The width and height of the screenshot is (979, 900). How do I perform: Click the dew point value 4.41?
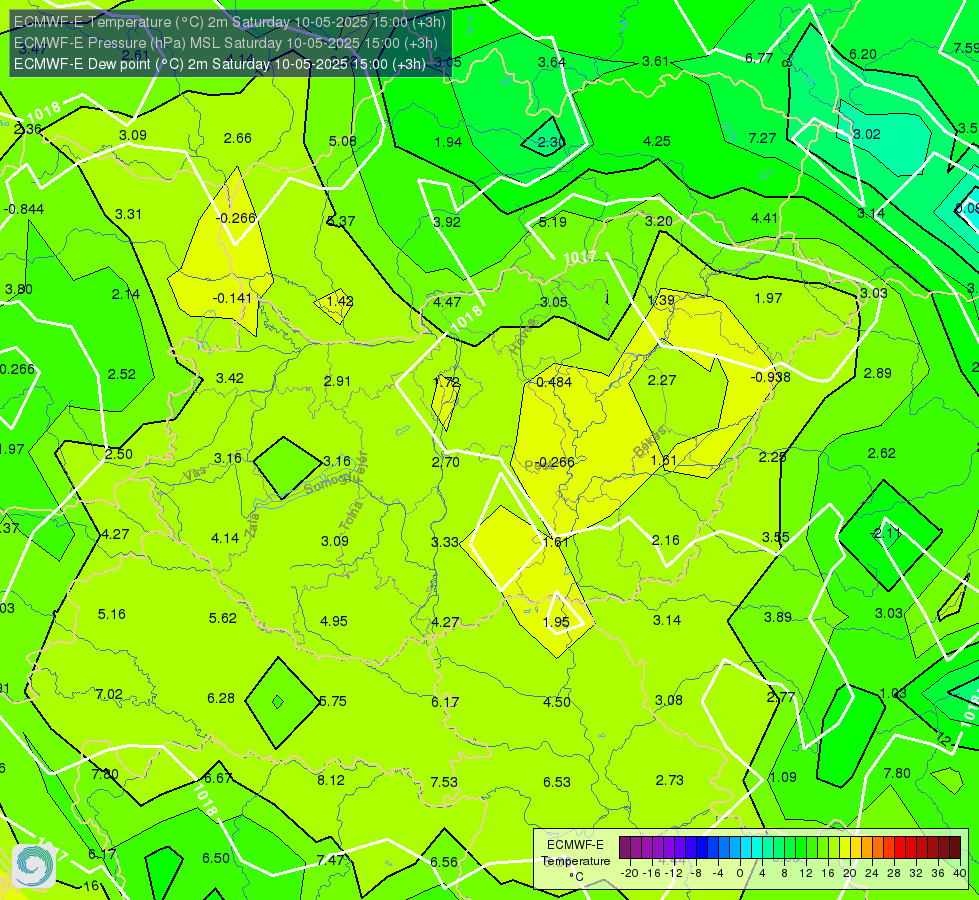tap(765, 218)
